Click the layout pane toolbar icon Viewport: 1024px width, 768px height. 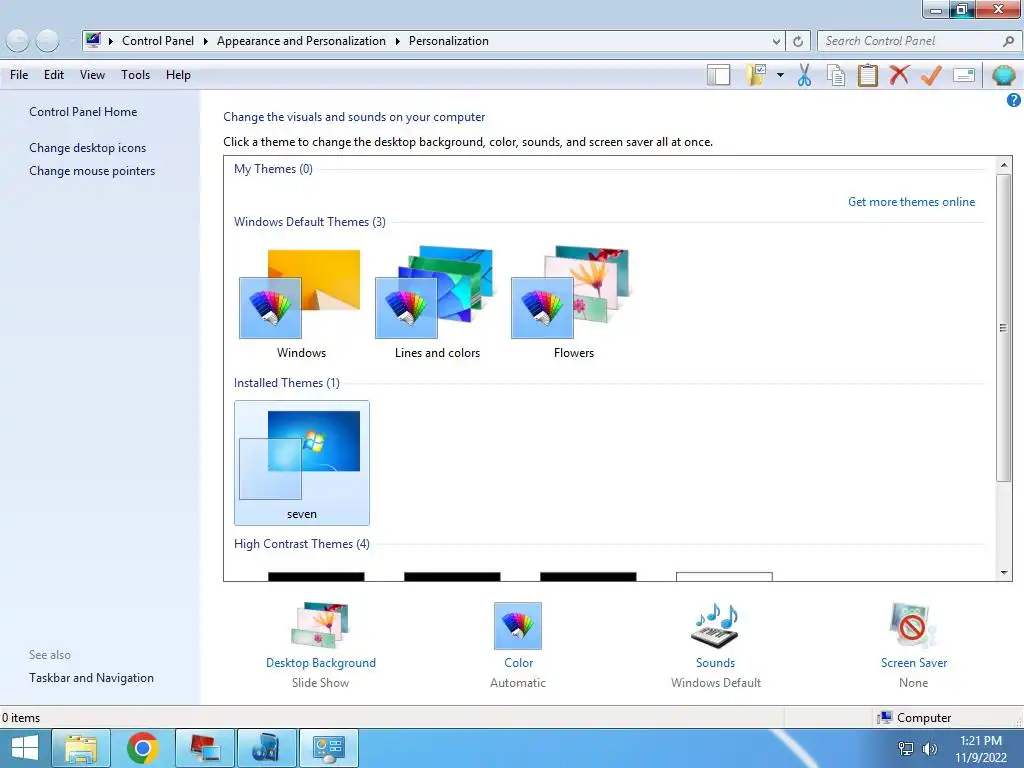tap(718, 75)
